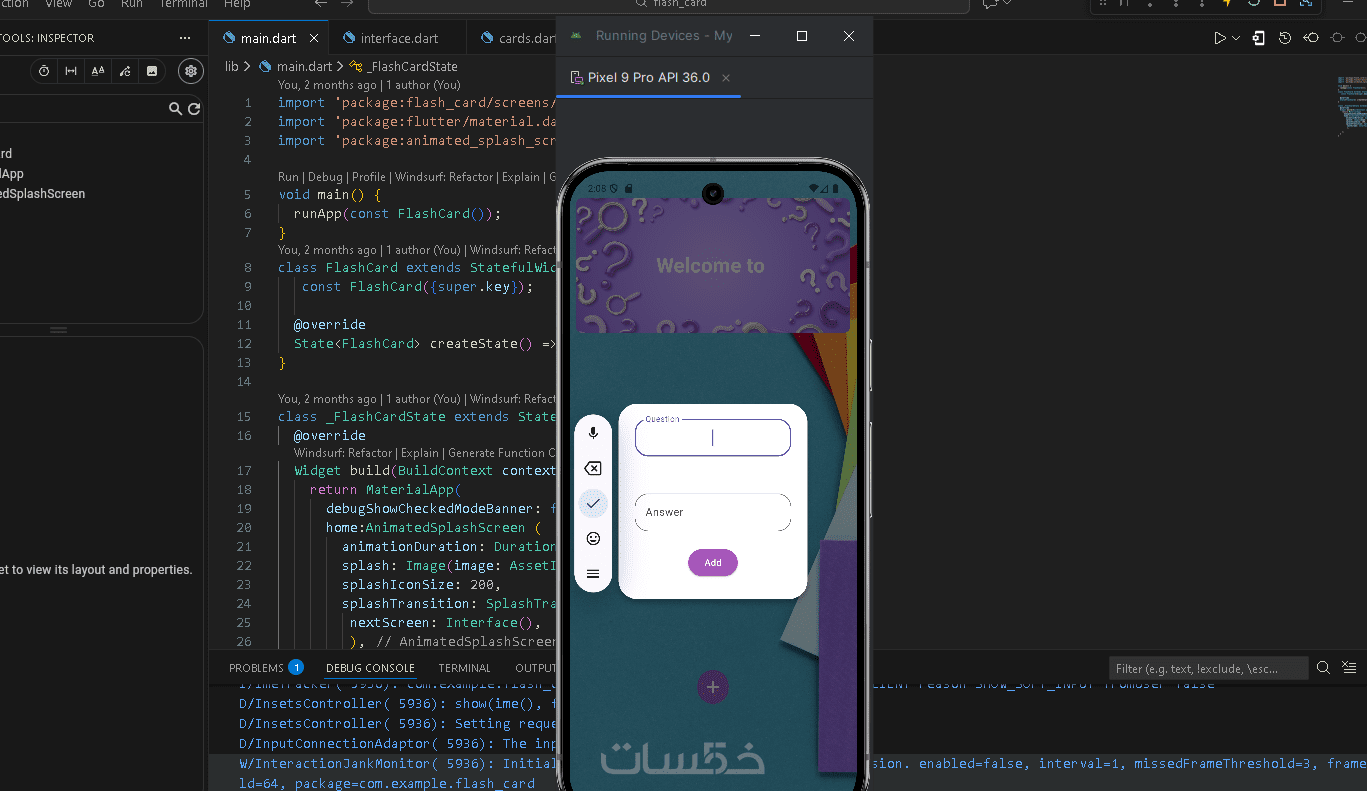Click the Profile code lens above main()
The image size is (1367, 791).
[371, 177]
